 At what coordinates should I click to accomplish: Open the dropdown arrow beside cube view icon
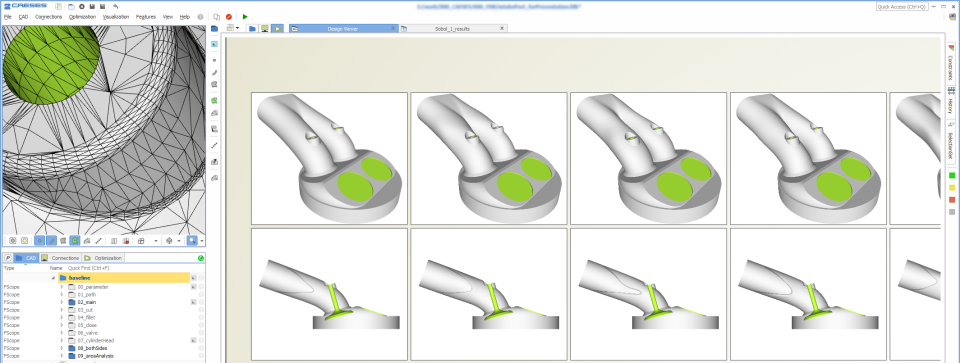(178, 241)
